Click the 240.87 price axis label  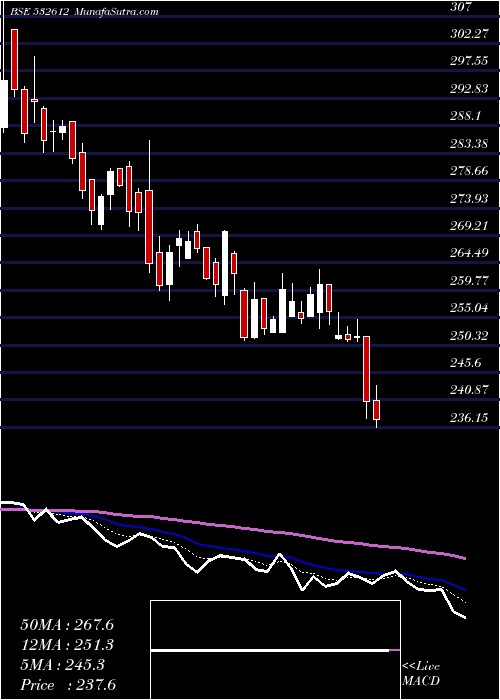[x=470, y=390]
